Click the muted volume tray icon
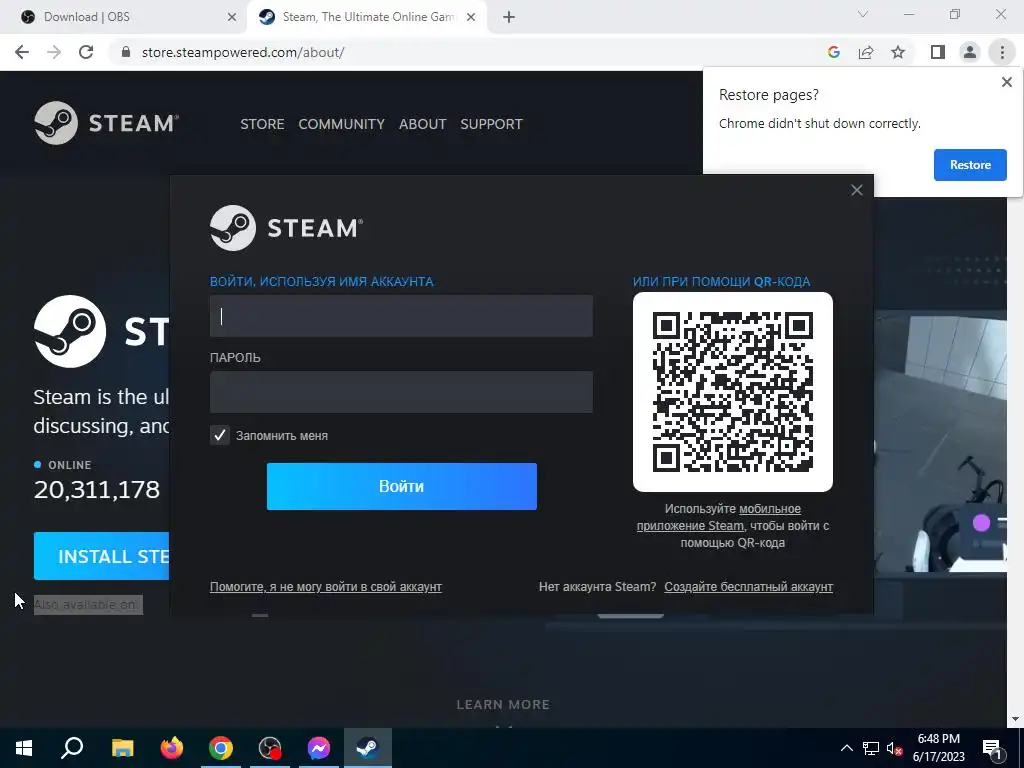This screenshot has height=768, width=1024. (x=894, y=748)
